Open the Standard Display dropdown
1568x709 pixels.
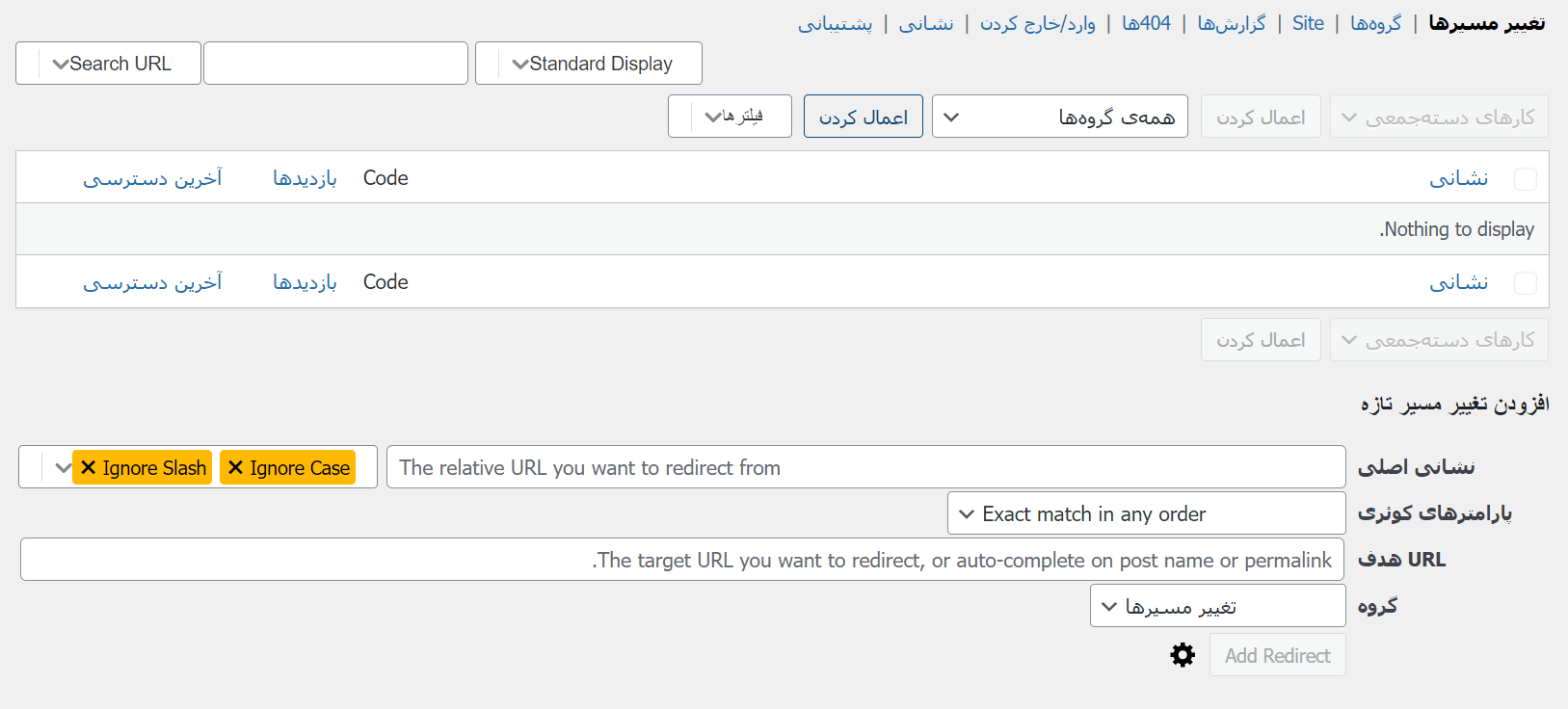pos(588,64)
